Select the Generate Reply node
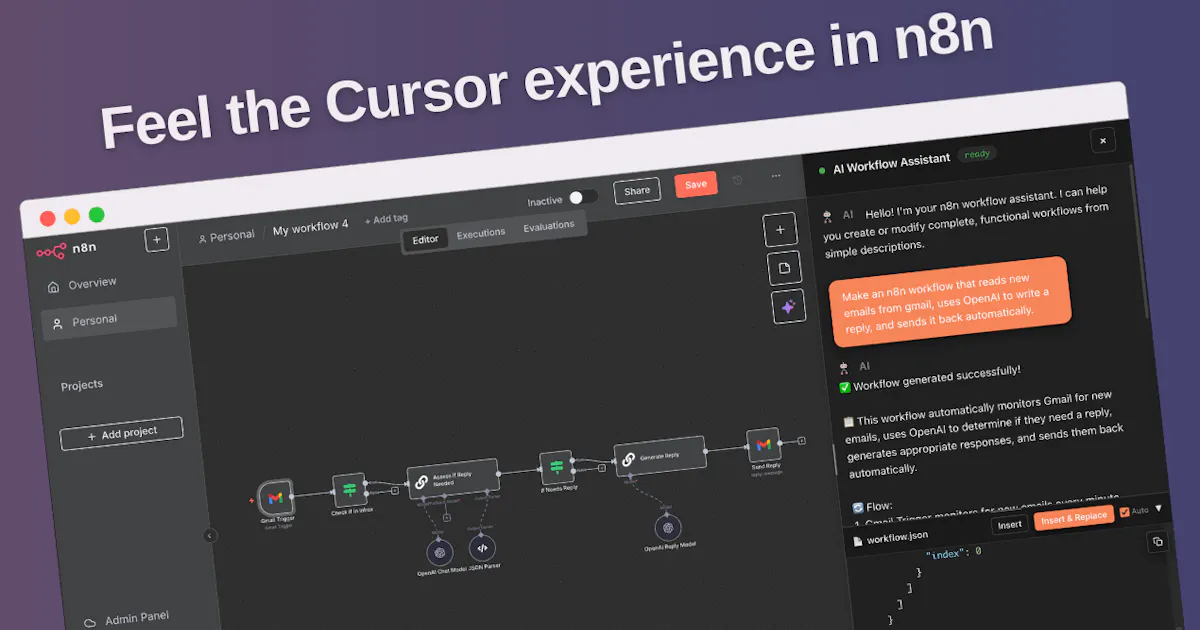Viewport: 1200px width, 630px height. pos(659,457)
